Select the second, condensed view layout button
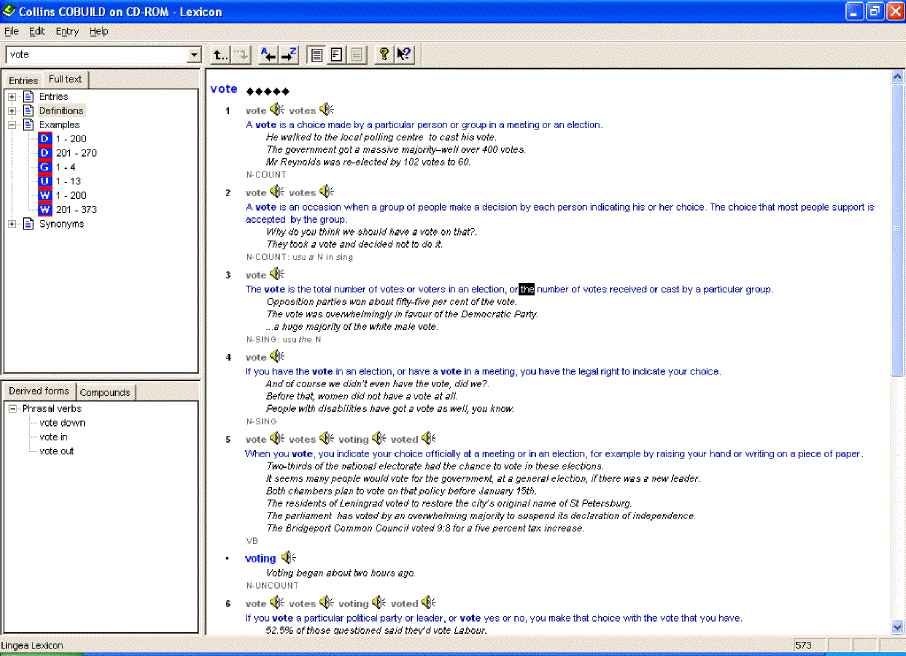Image resolution: width=906 pixels, height=656 pixels. [x=336, y=55]
